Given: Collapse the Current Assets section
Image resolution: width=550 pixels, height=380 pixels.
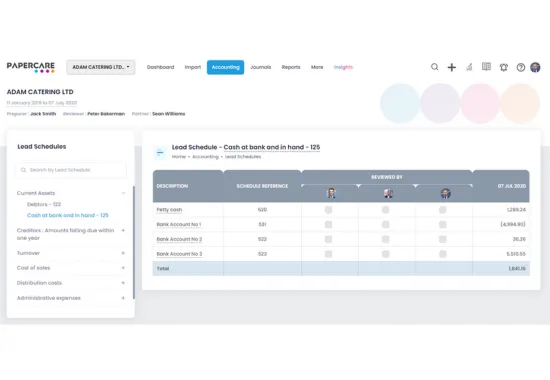Looking at the screenshot, I should pos(123,193).
